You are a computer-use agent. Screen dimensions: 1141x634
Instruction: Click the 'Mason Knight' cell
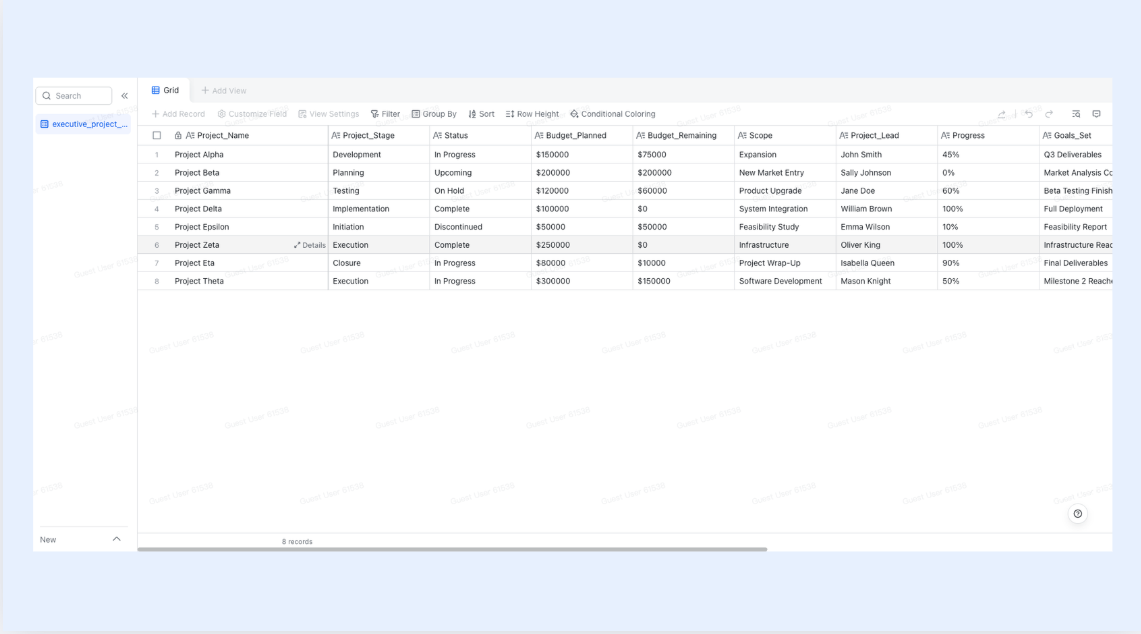(886, 281)
